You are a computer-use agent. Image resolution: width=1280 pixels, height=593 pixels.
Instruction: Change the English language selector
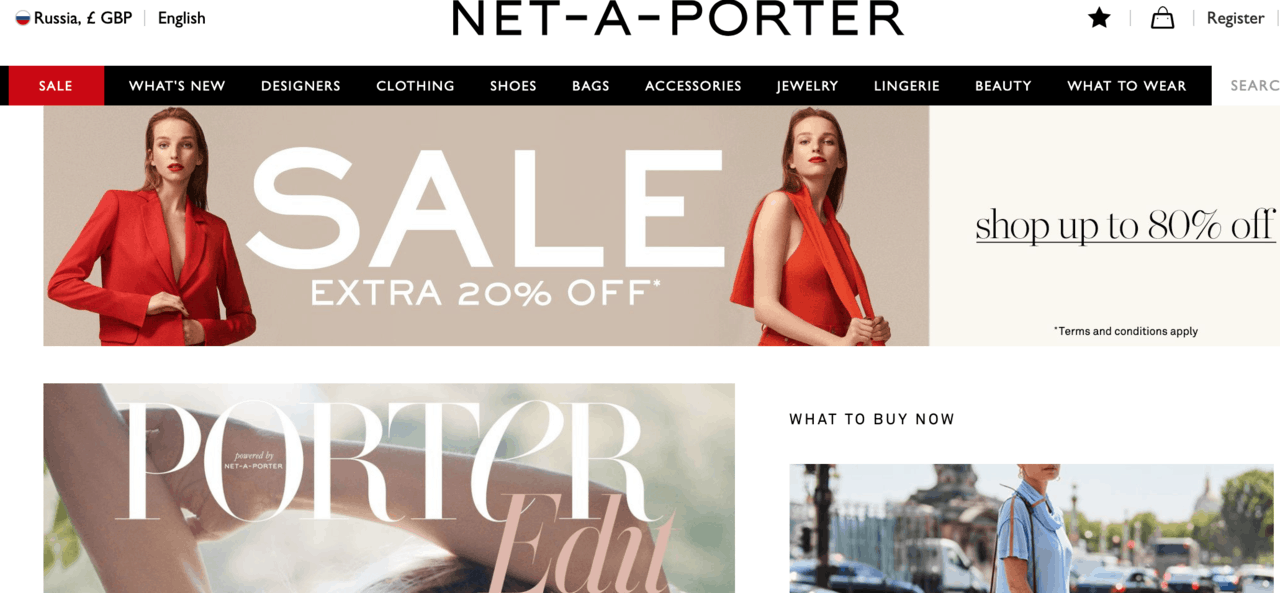181,18
